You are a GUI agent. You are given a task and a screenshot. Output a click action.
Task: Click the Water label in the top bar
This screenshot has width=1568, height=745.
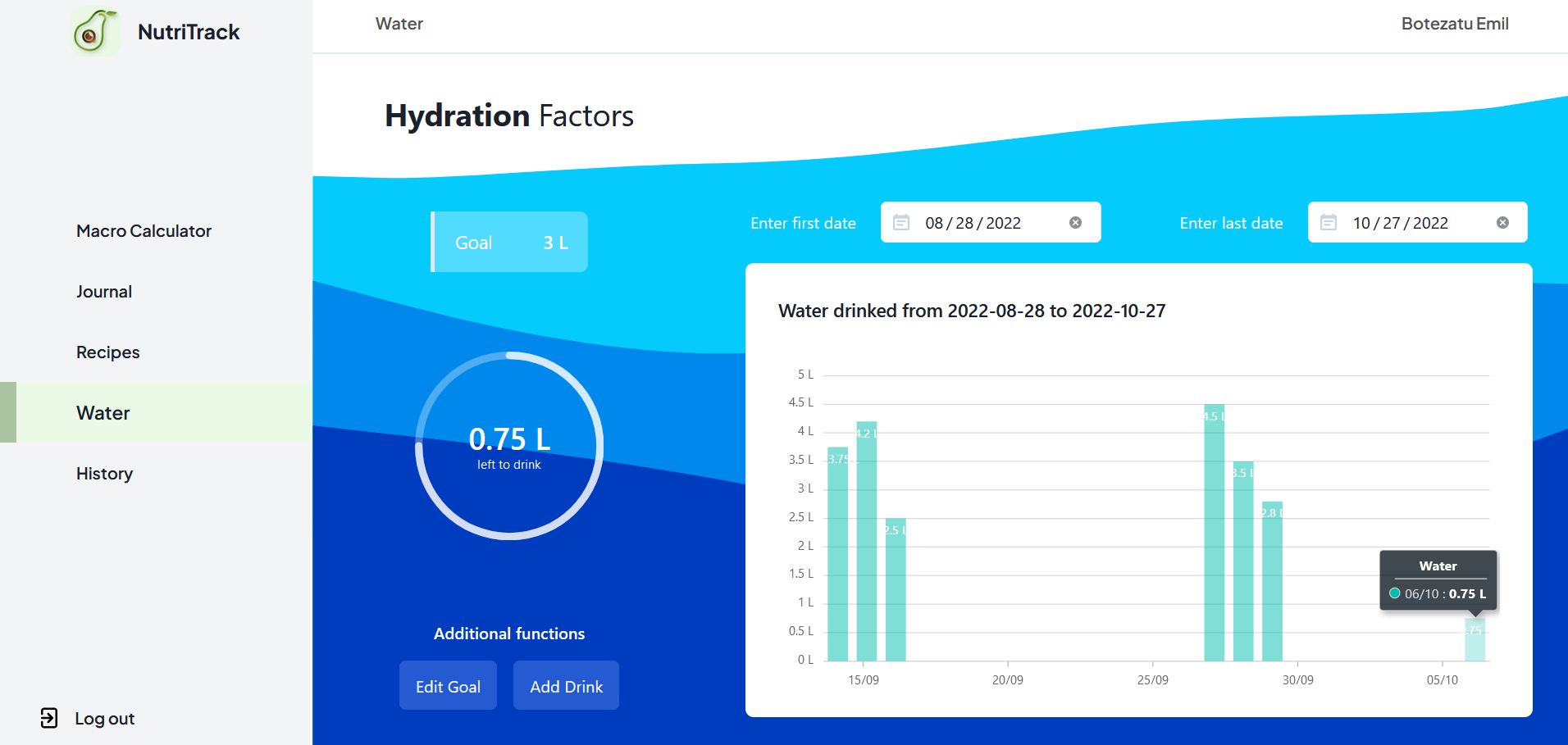399,24
